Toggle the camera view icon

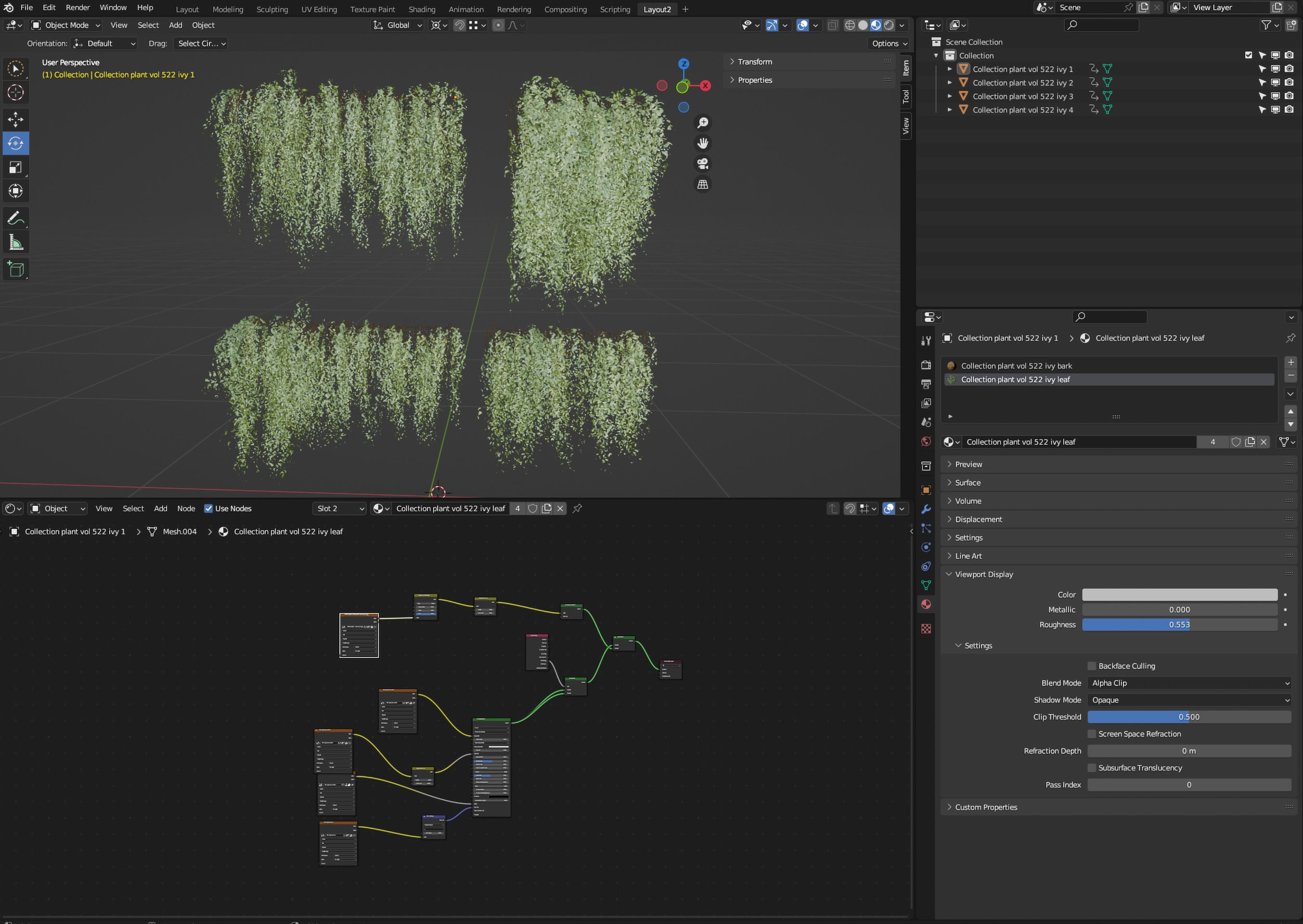point(703,164)
